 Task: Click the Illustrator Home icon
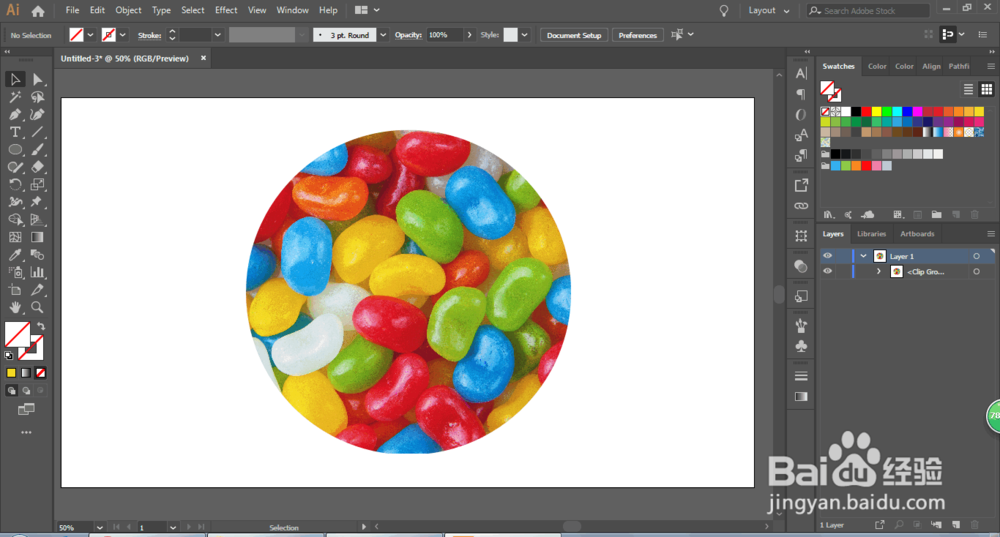point(38,11)
